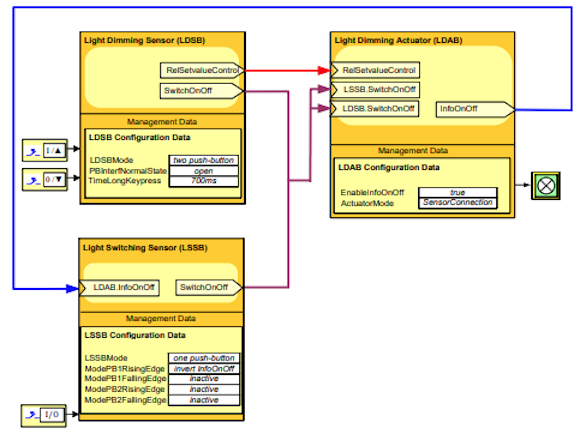Click TimeLongKeypress value 700ms
This screenshot has height=434, width=586.
tap(204, 181)
